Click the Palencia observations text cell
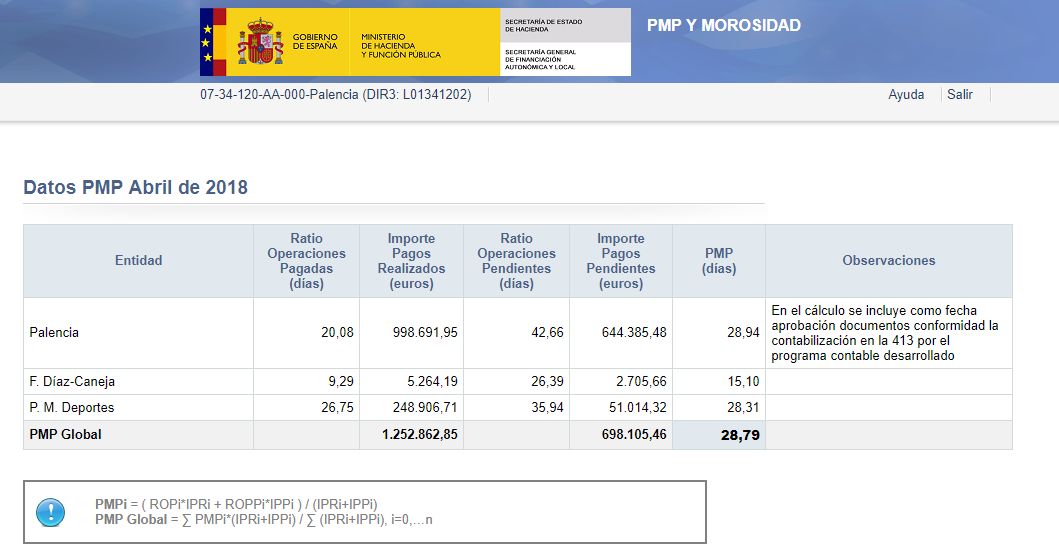This screenshot has width=1059, height=556. point(888,333)
